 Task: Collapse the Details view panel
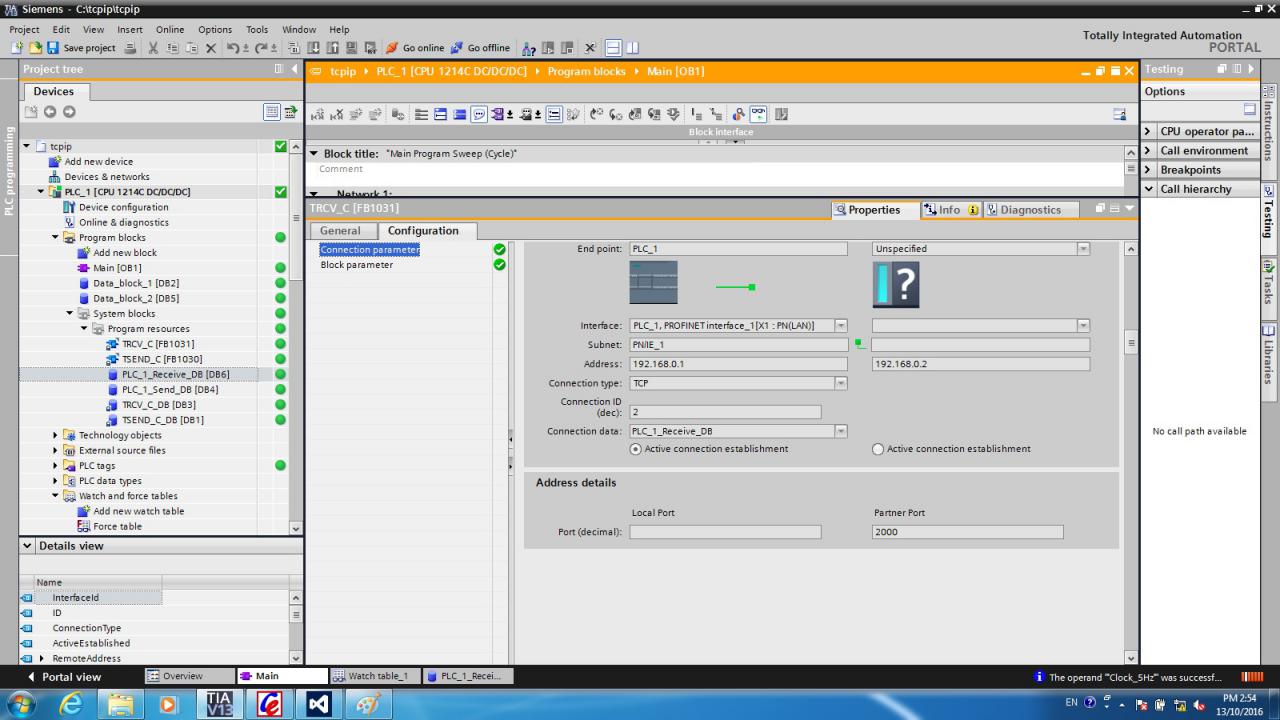click(27, 546)
